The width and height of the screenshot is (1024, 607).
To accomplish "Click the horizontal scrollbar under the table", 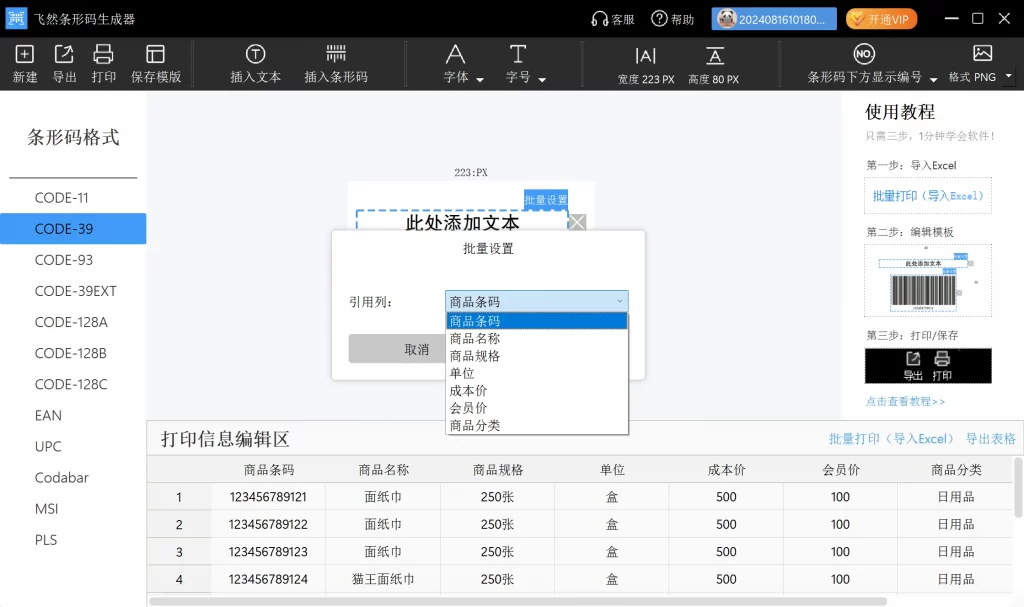I will pos(518,601).
